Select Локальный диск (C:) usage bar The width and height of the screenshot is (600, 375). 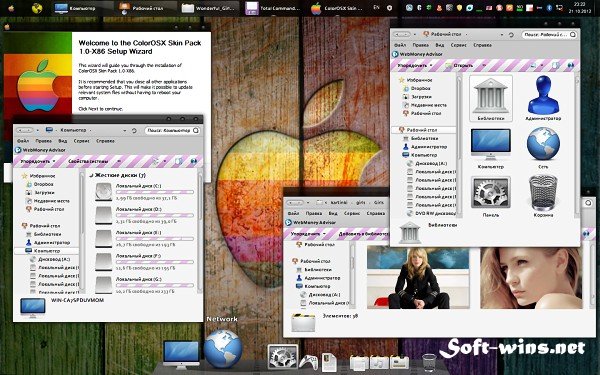coord(155,192)
